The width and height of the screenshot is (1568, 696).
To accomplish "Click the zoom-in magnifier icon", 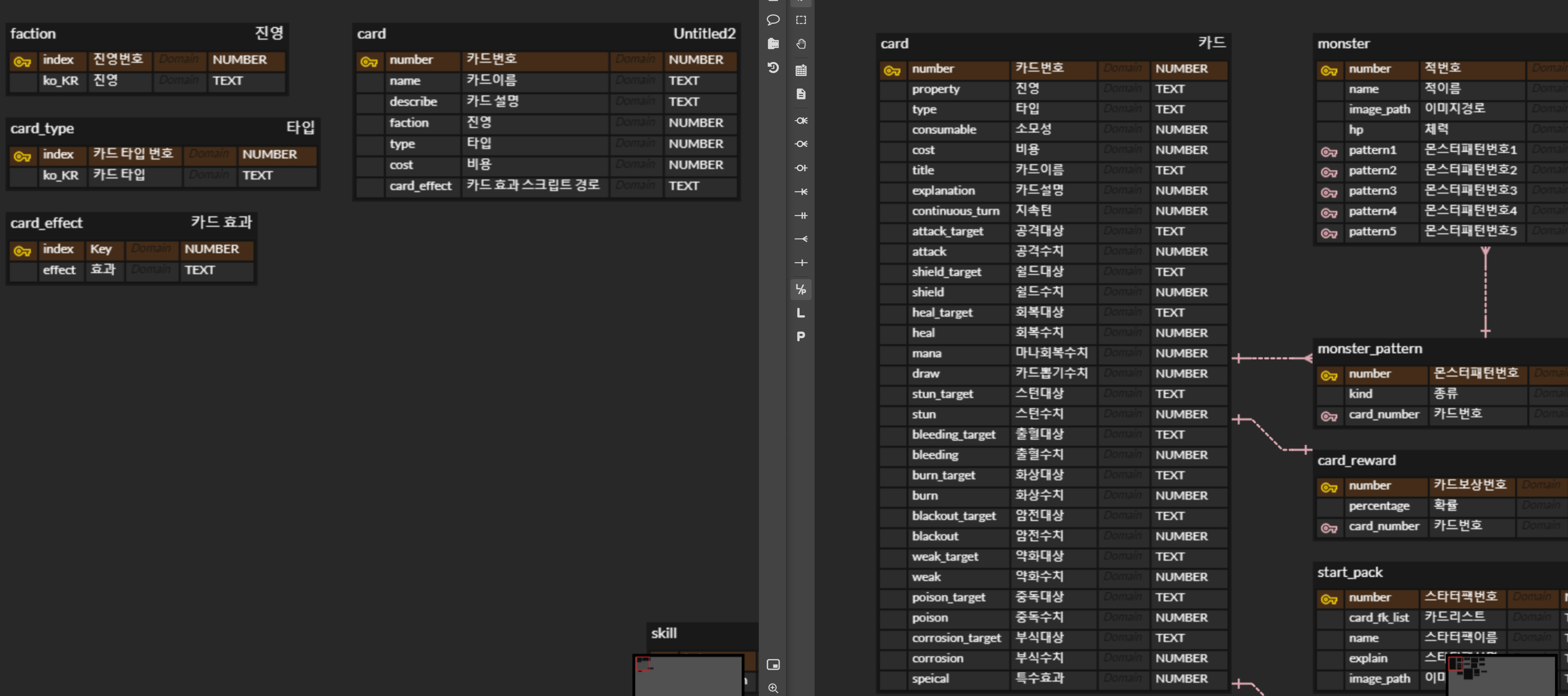I will pos(773,688).
